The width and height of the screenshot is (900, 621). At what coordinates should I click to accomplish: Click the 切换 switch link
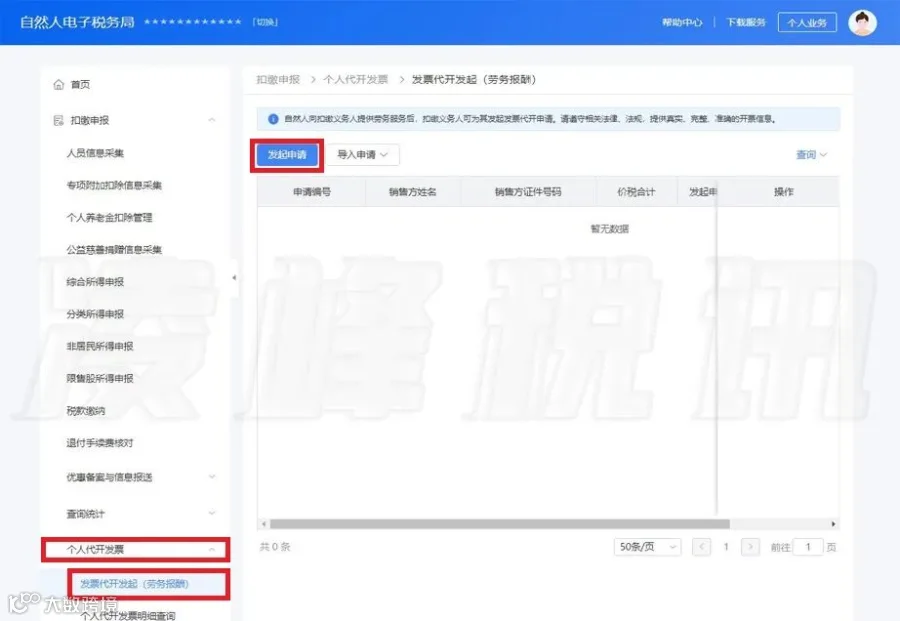[x=265, y=22]
